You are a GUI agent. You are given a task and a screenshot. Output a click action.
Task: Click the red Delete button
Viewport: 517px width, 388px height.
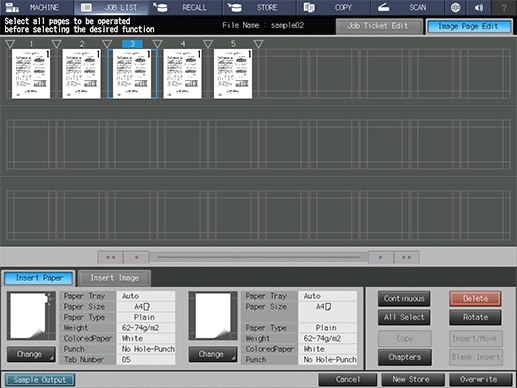pos(475,299)
